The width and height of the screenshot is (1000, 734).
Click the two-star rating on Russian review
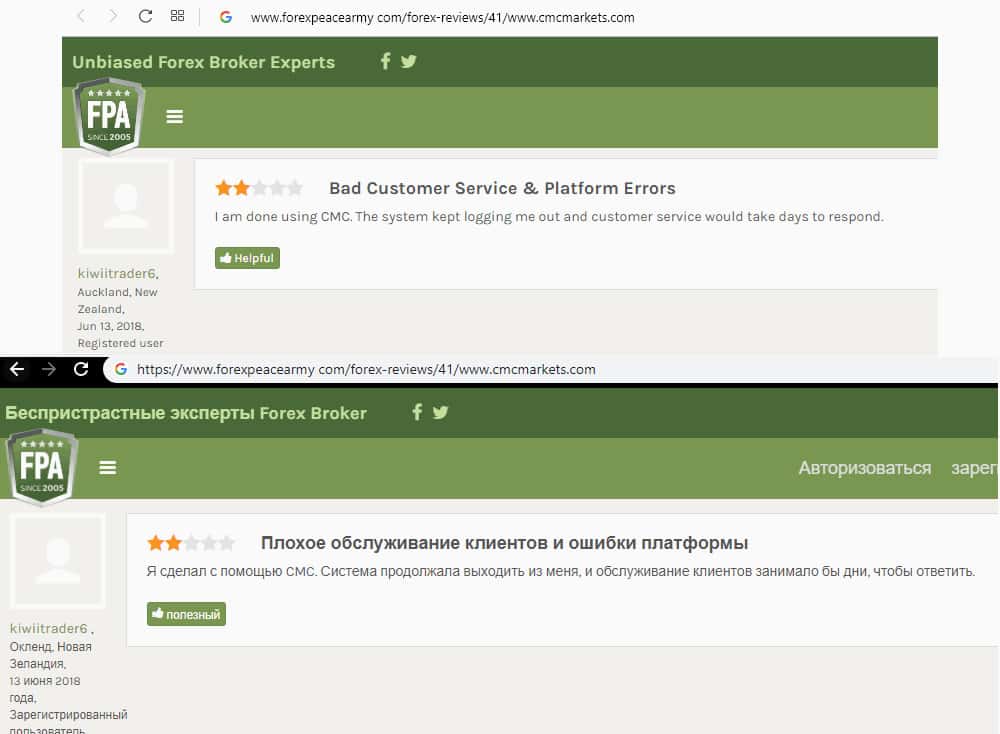click(191, 543)
